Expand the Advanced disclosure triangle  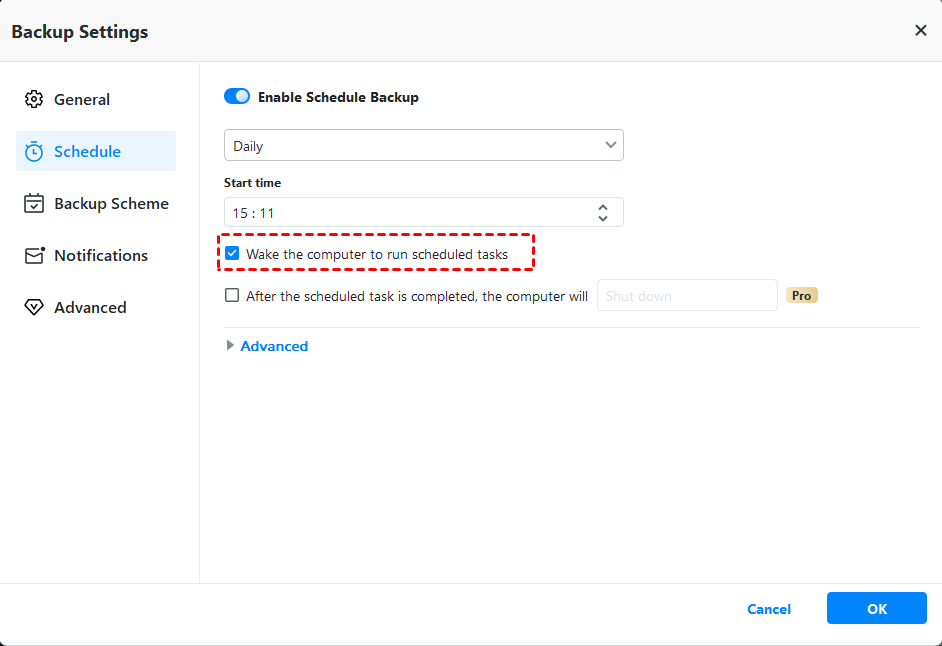coord(231,346)
